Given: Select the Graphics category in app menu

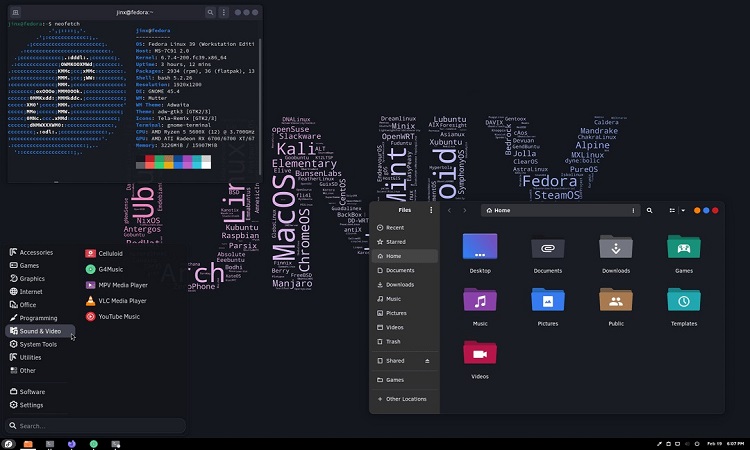Looking at the screenshot, I should [x=32, y=278].
